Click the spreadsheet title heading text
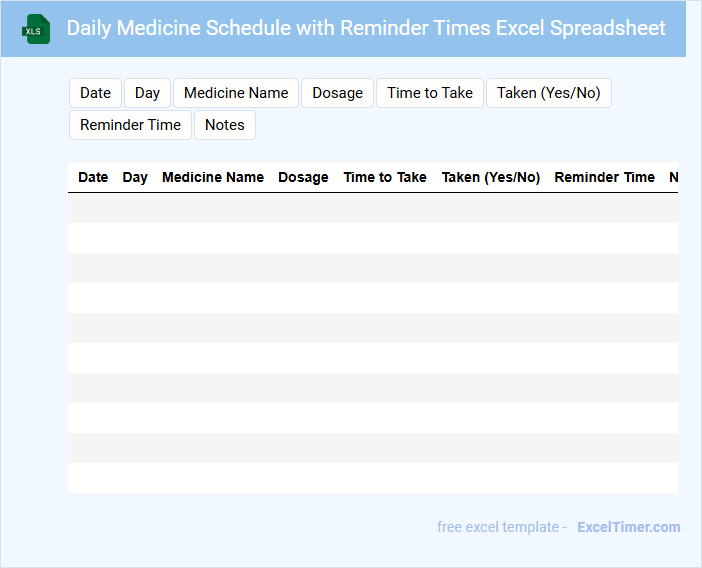 tap(366, 28)
